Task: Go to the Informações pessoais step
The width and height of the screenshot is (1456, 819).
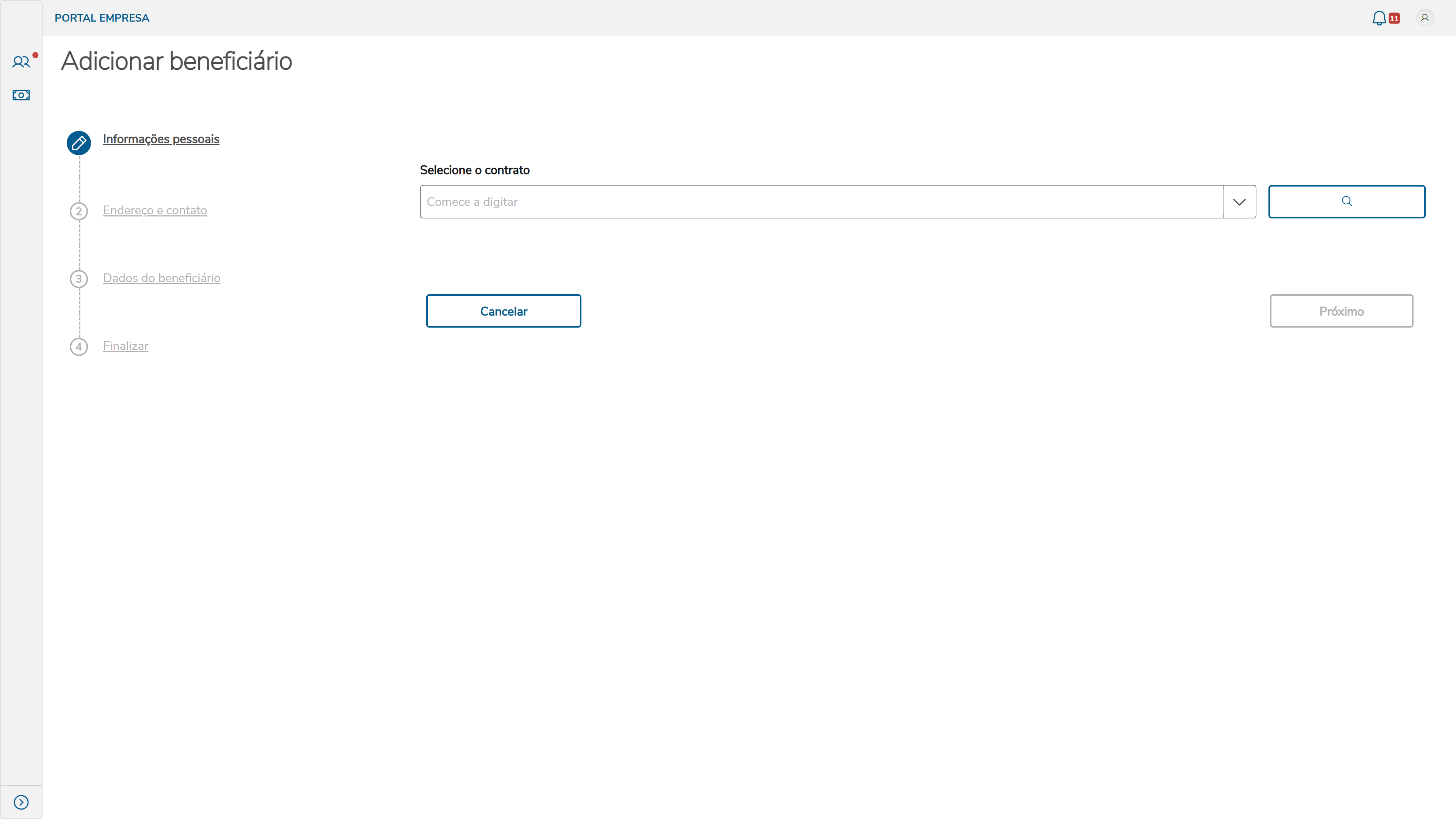Action: tap(161, 139)
